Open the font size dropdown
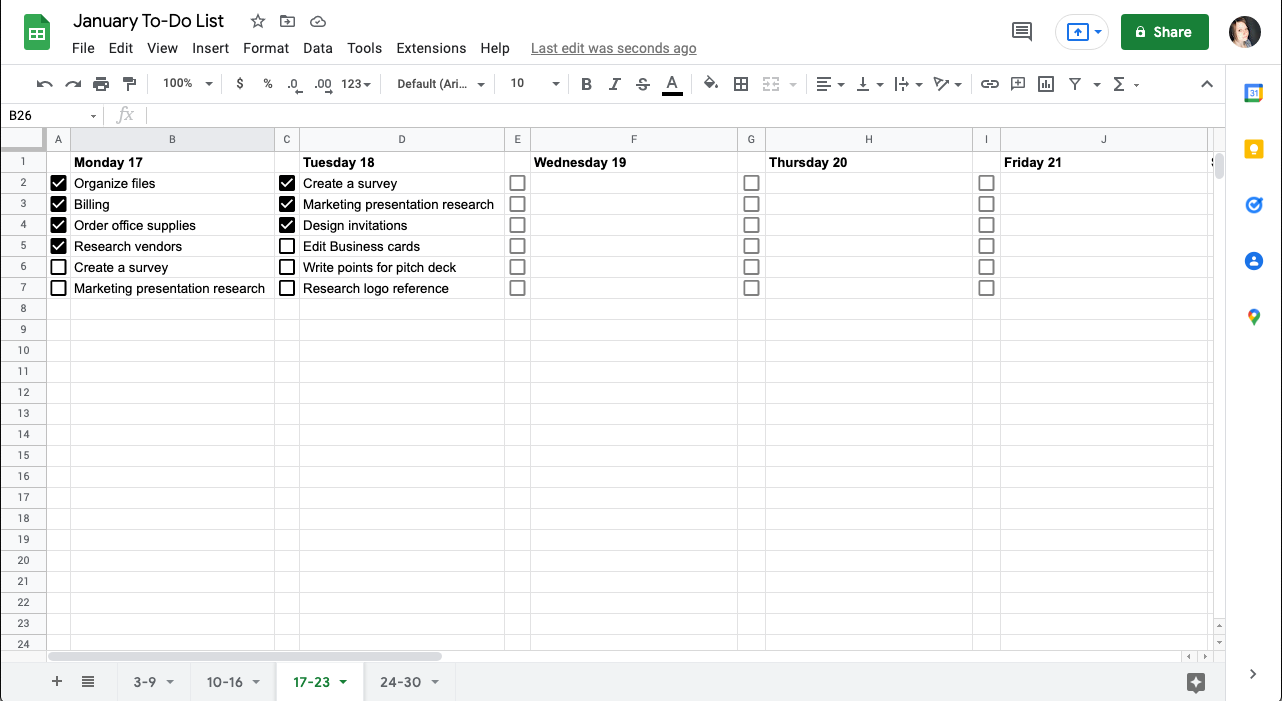Viewport: 1282px width, 701px height. [x=533, y=83]
